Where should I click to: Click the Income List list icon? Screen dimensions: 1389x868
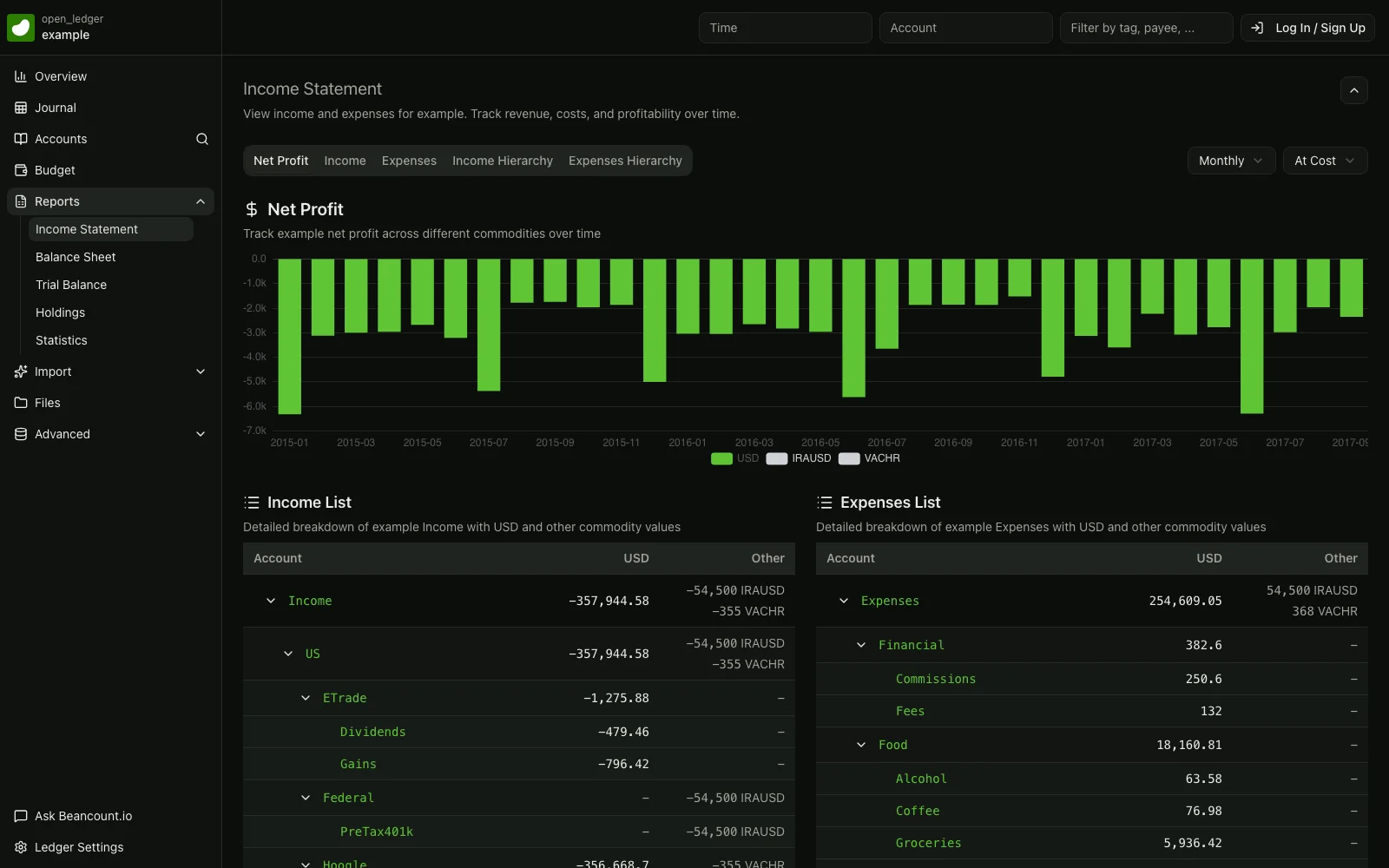click(252, 503)
